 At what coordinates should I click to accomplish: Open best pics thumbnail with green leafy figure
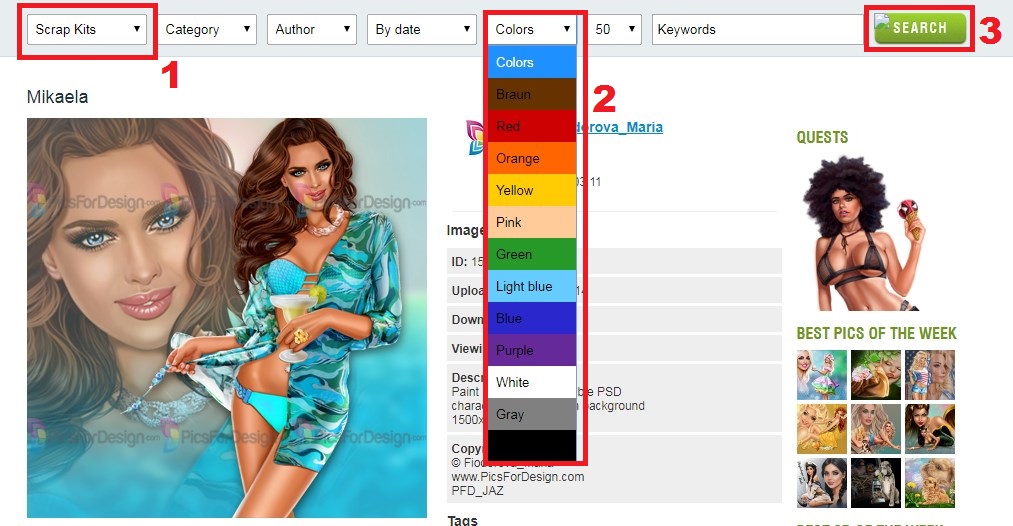click(x=875, y=375)
